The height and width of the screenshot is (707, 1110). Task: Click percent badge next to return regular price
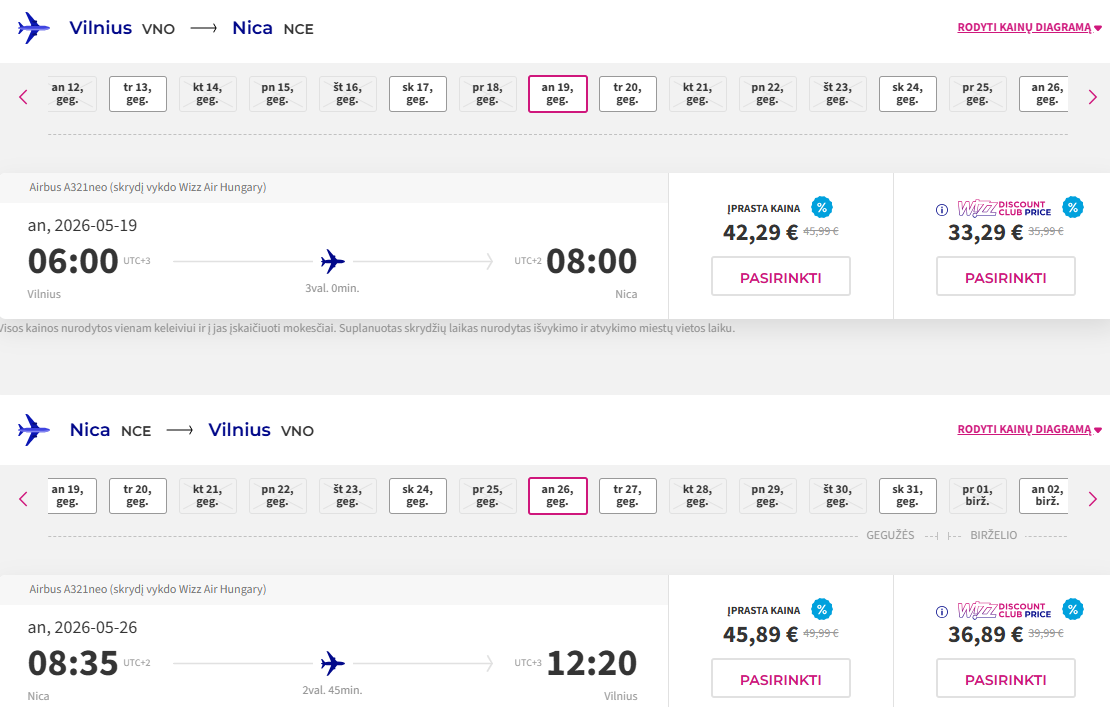click(821, 610)
